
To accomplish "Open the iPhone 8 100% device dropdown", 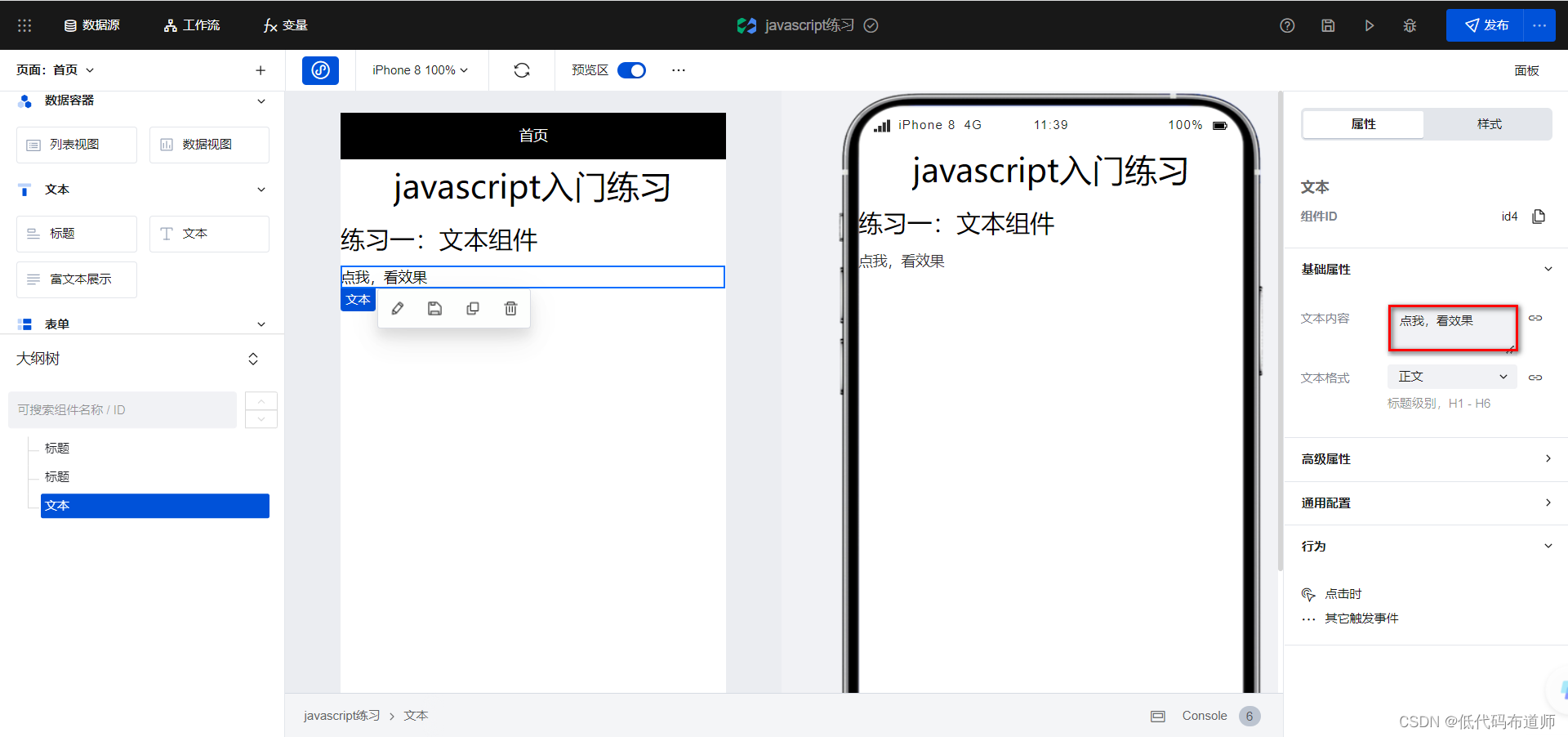I will [x=421, y=70].
